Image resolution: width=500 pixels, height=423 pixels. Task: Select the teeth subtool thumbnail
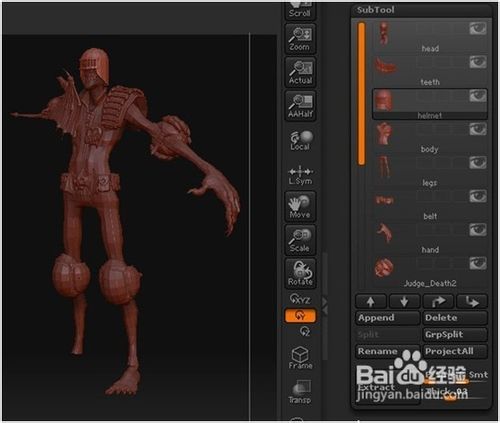point(385,65)
